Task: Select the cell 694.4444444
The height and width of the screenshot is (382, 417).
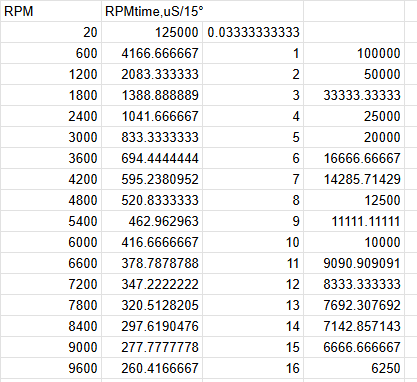Action: point(152,158)
